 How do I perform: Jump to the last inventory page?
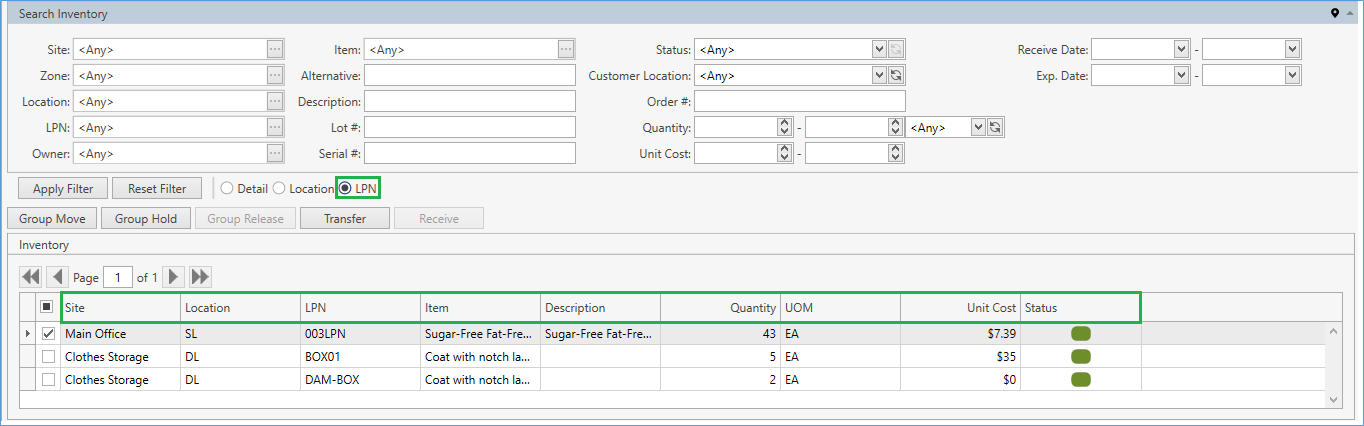200,277
